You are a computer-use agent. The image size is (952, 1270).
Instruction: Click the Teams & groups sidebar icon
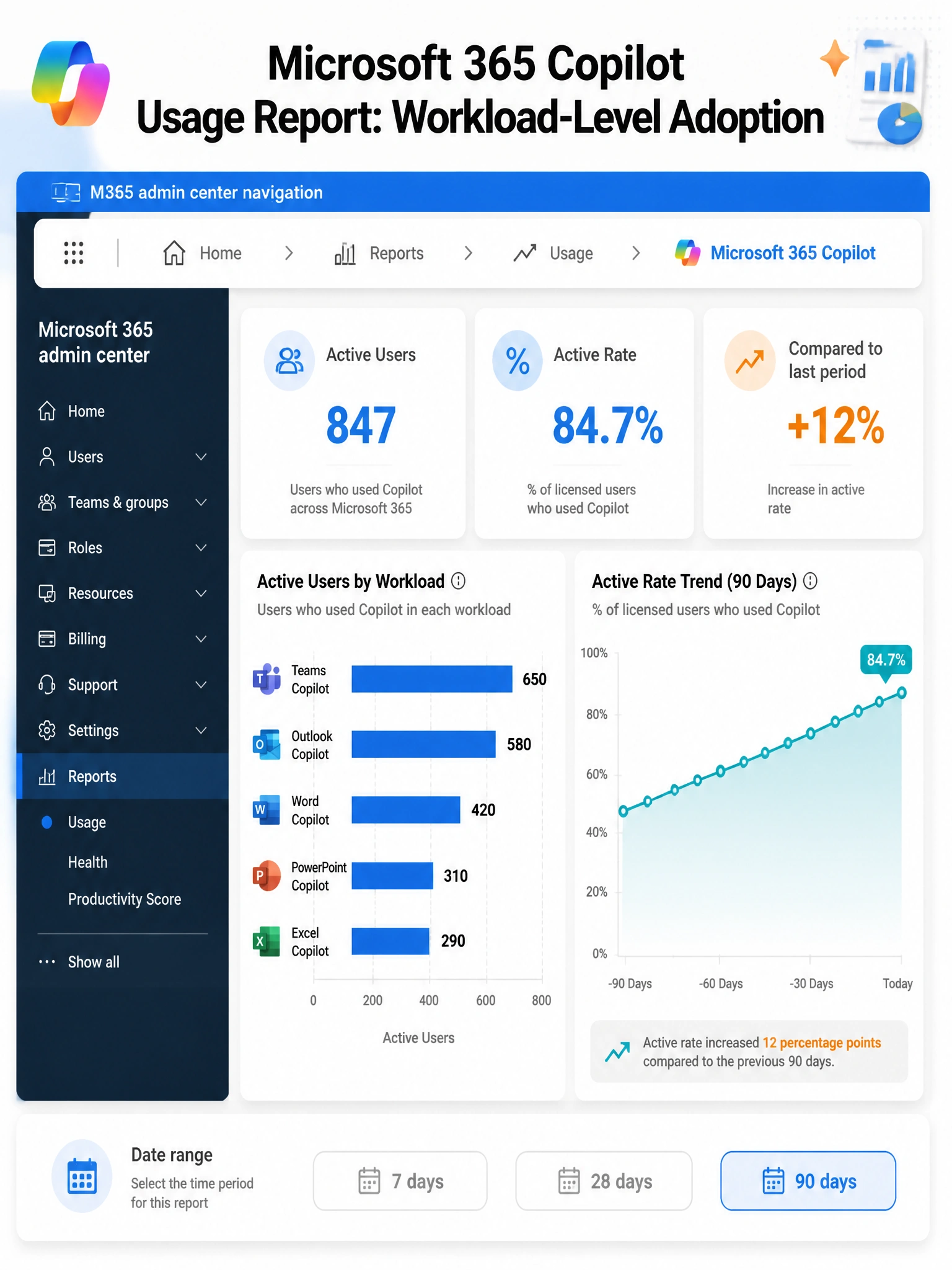point(47,502)
